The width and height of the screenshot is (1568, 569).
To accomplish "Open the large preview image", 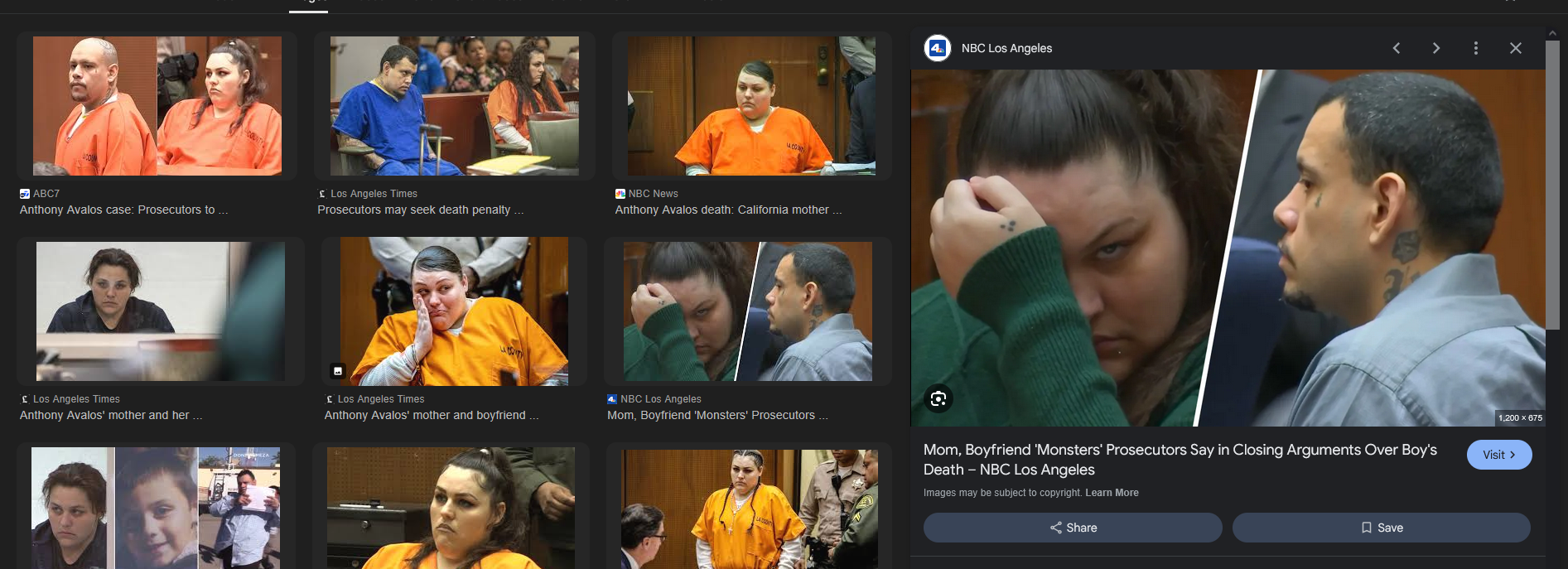I will (x=1228, y=248).
